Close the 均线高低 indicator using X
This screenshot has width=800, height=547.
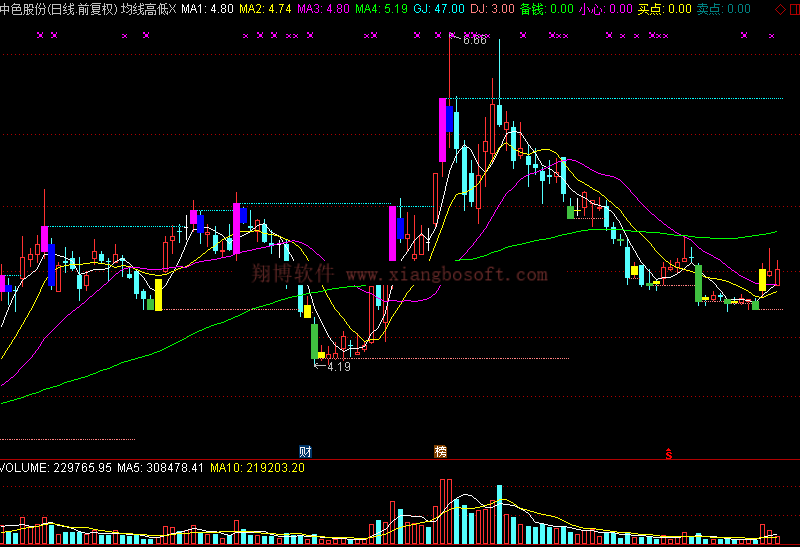coord(172,9)
